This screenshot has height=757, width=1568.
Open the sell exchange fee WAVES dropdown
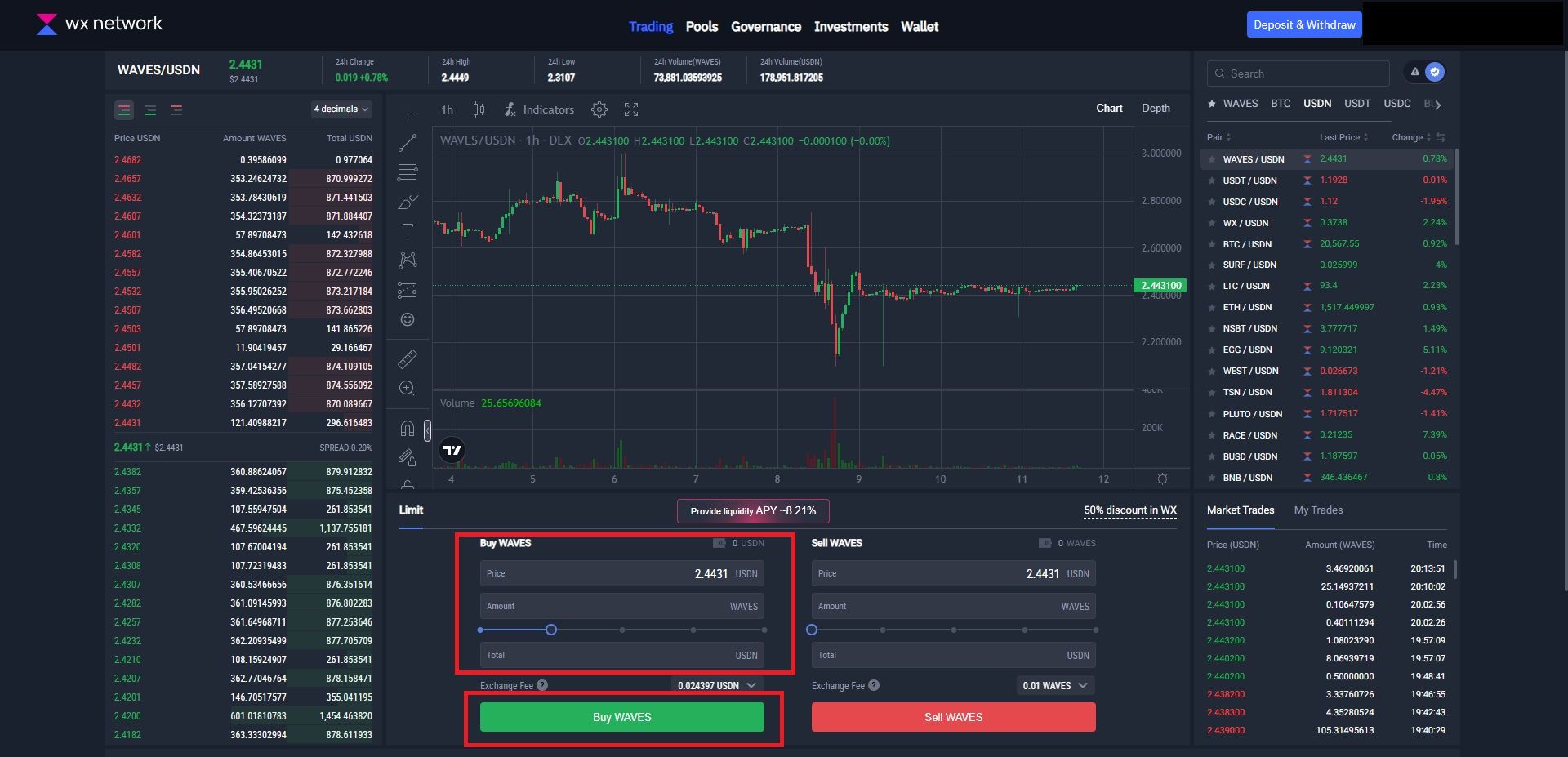(x=1055, y=686)
